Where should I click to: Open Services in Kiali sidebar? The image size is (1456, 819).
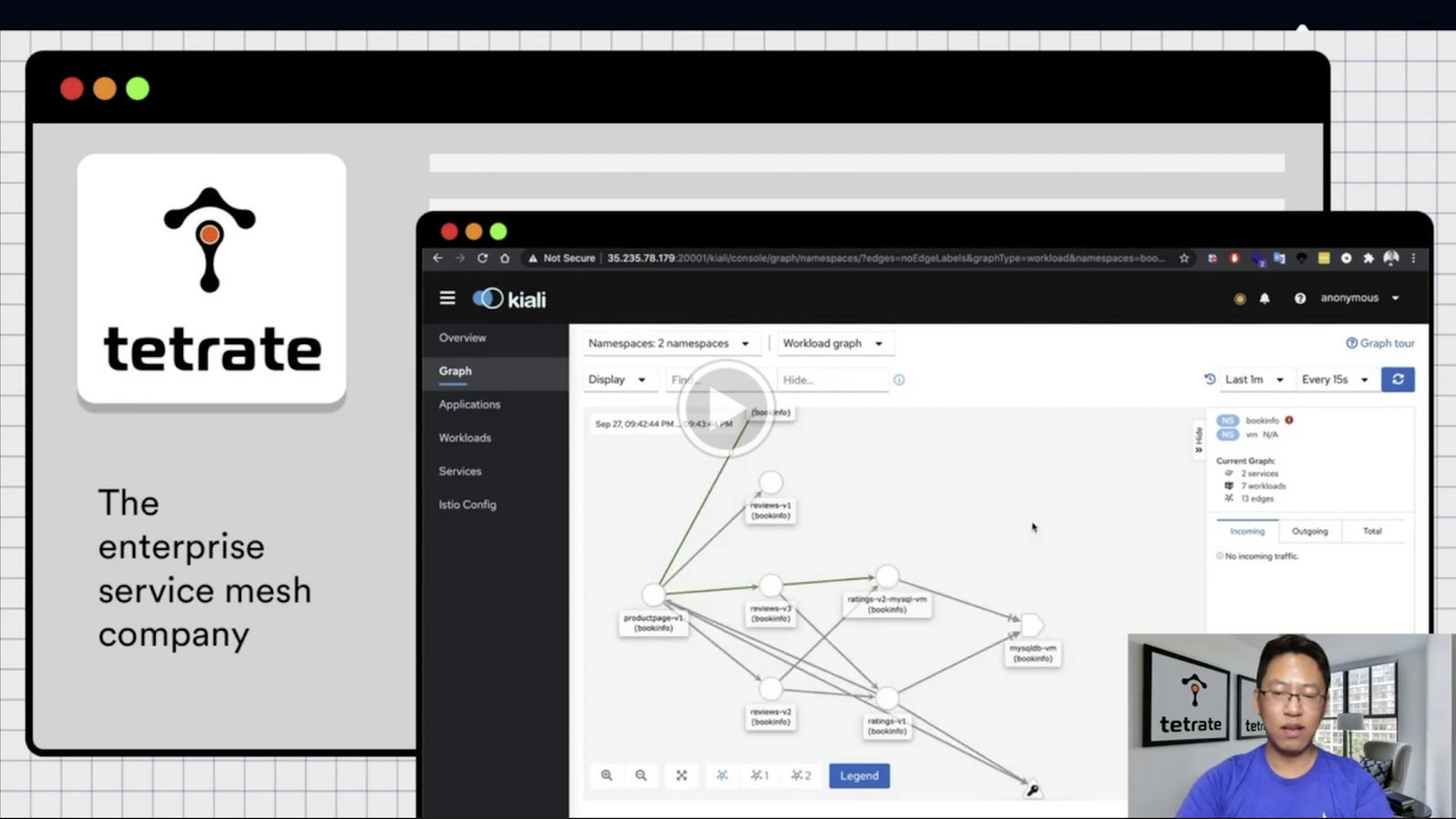point(460,471)
